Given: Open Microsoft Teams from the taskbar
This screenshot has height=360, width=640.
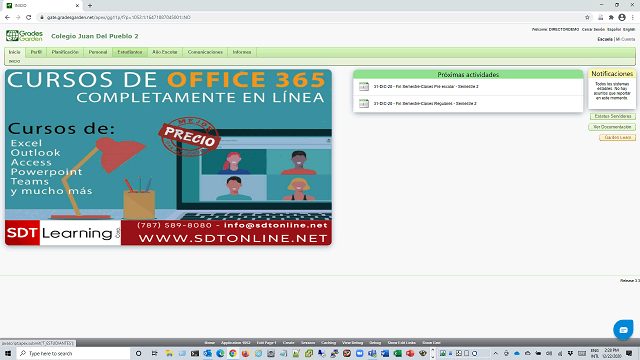Looking at the screenshot, I should (x=372, y=353).
